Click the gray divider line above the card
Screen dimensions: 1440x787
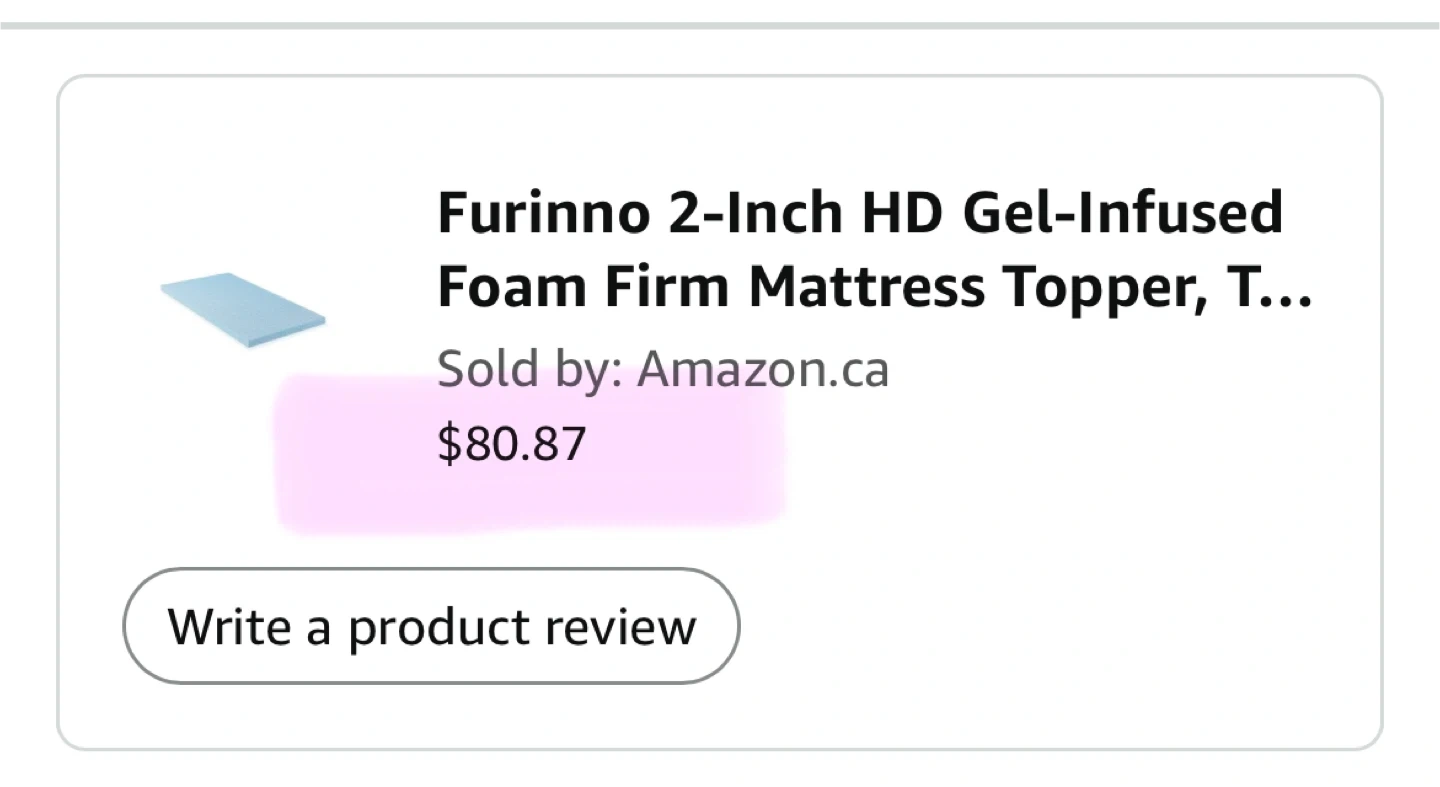tap(720, 26)
